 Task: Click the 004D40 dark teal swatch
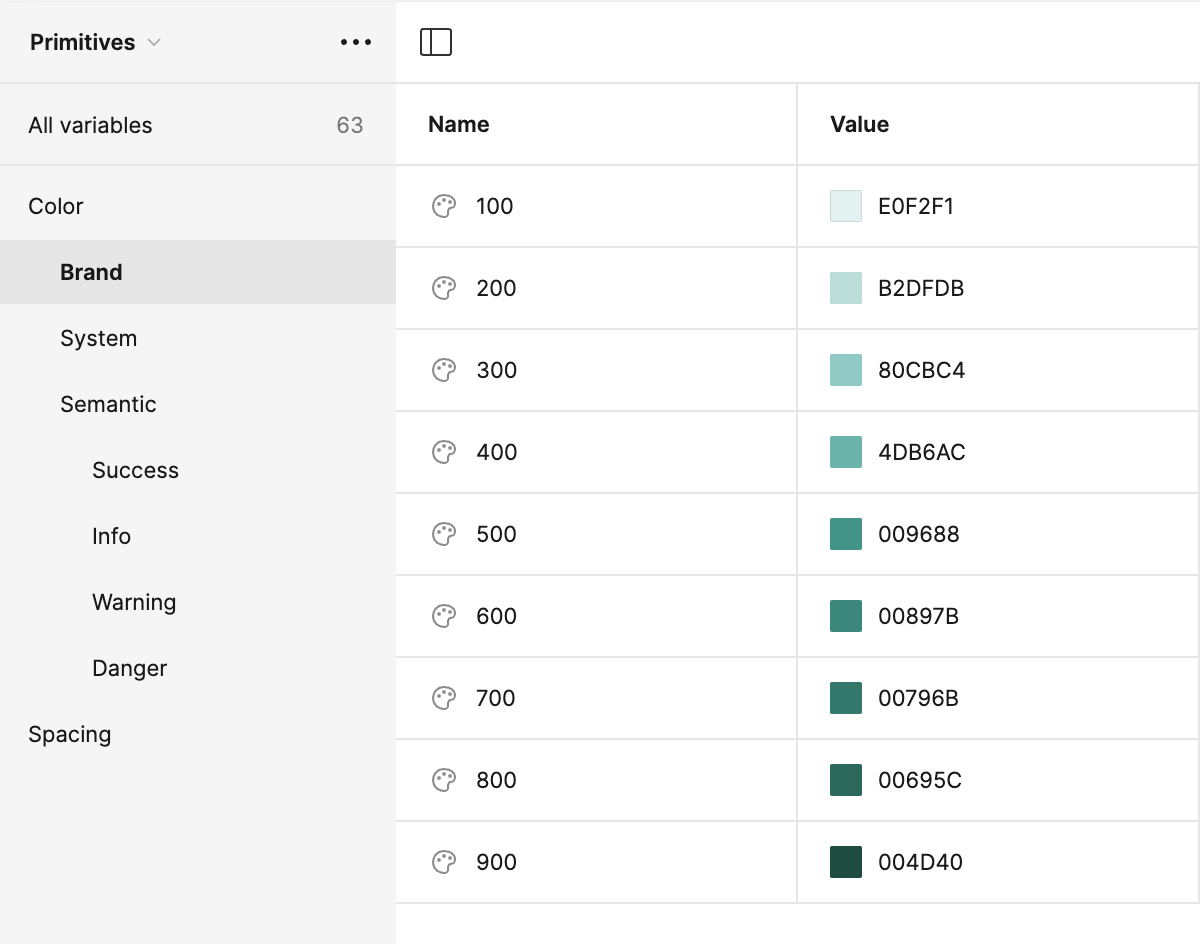pos(846,862)
